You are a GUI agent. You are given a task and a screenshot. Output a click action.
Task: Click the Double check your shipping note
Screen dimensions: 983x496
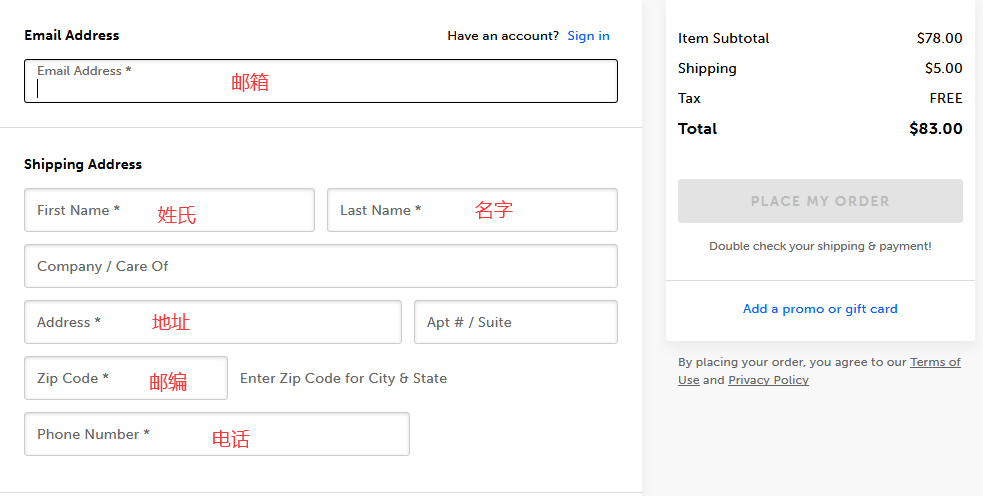(820, 246)
